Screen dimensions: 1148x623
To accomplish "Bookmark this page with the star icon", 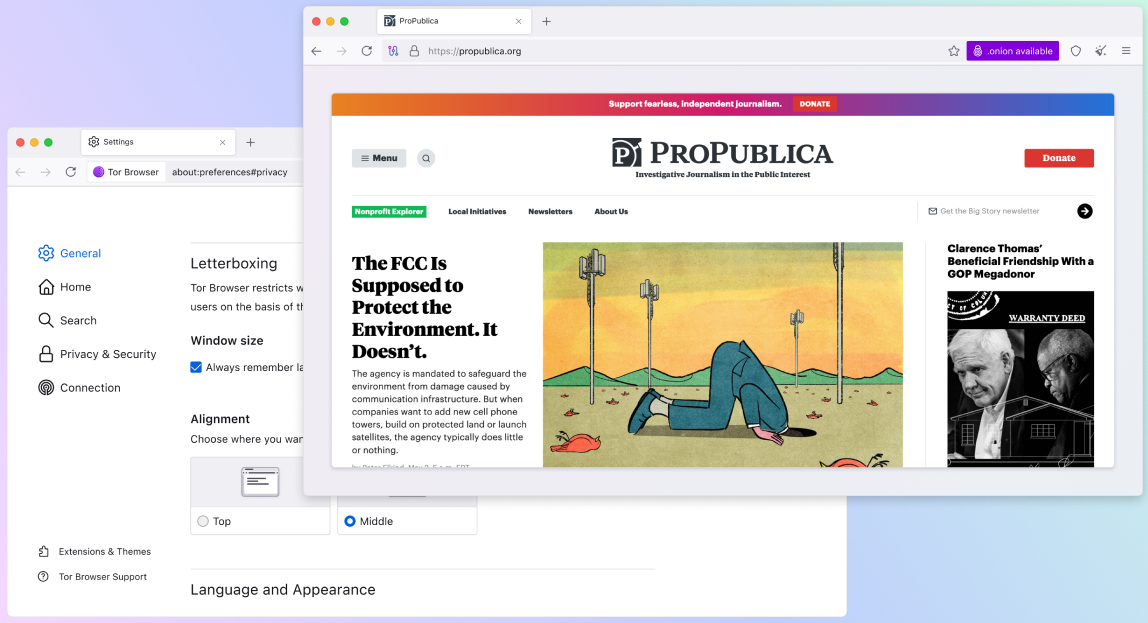I will 954,51.
